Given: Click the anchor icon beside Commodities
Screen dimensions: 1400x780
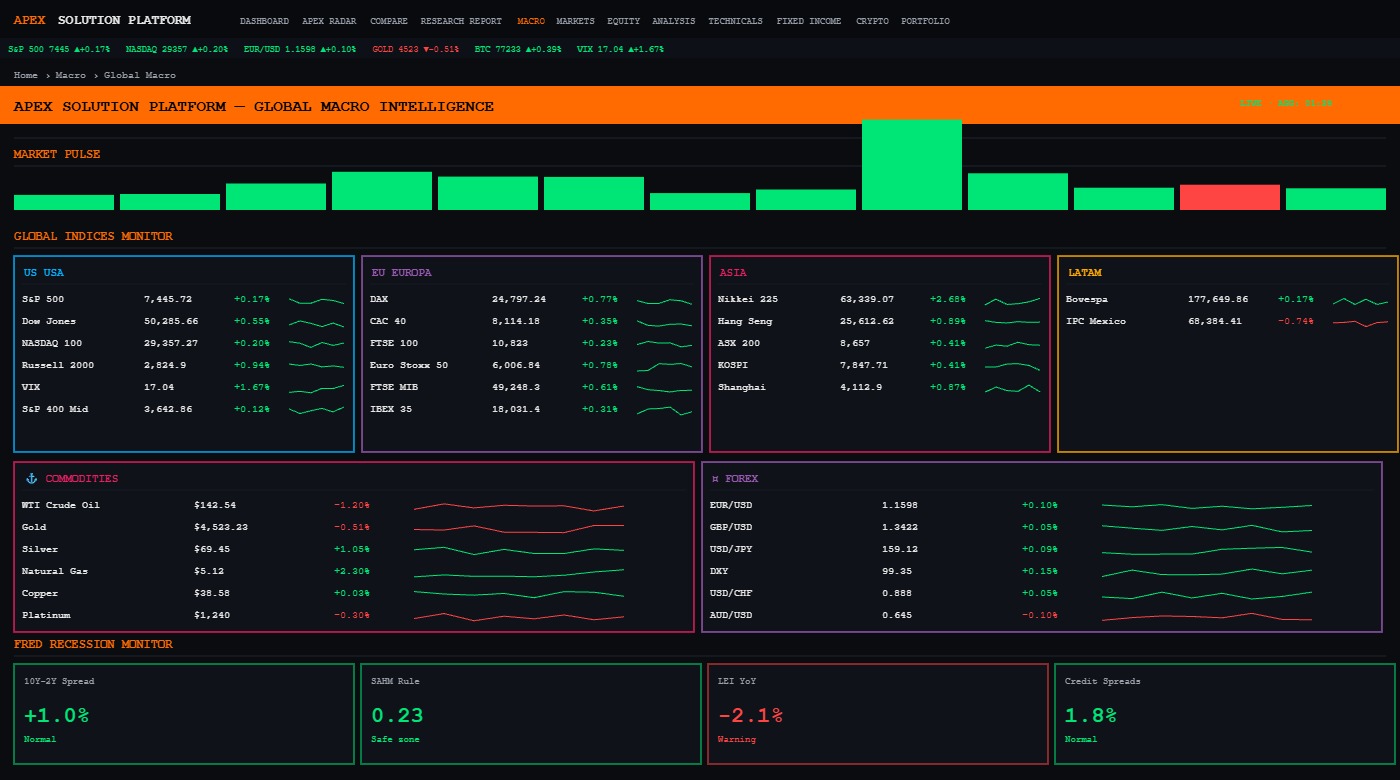Looking at the screenshot, I should tap(30, 479).
